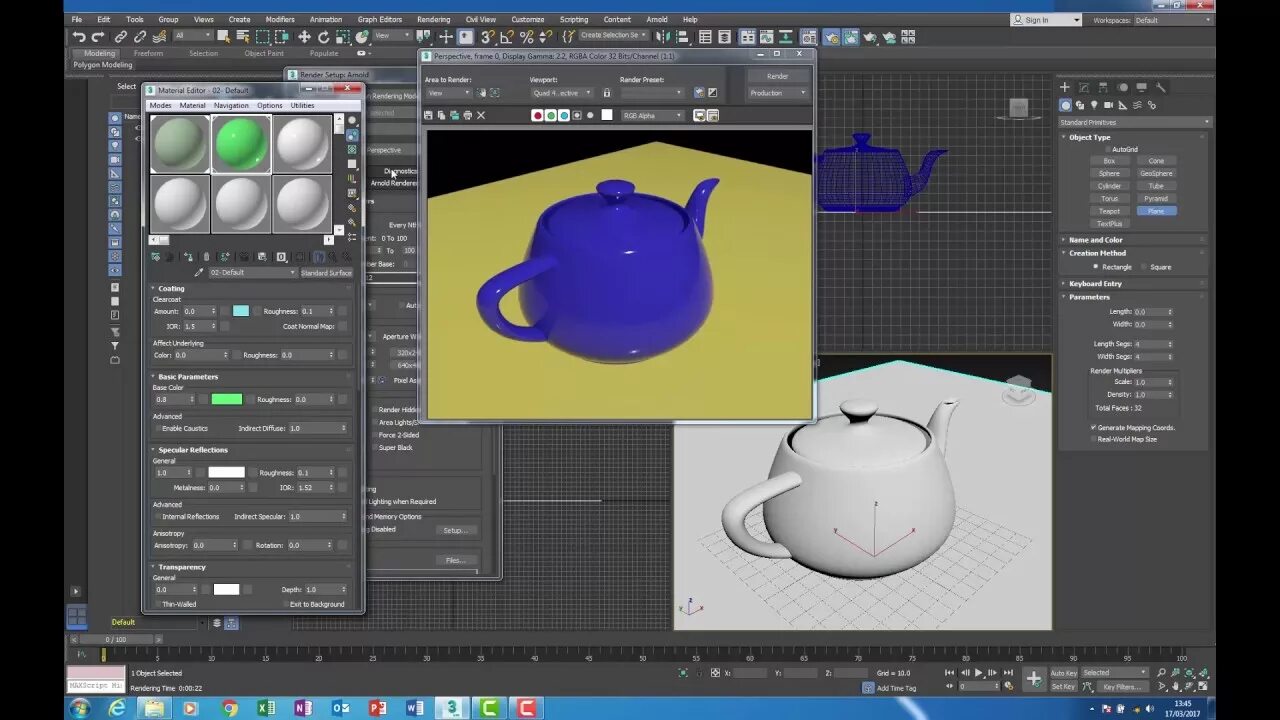Screen dimensions: 1280x720
Task: Open the Area to Render View dropdown
Action: coord(447,93)
